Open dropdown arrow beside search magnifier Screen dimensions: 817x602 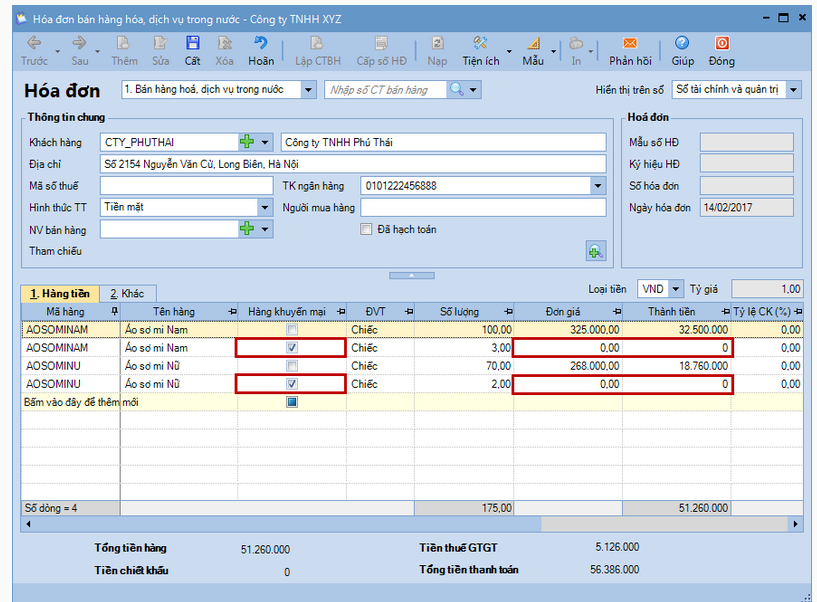point(473,90)
